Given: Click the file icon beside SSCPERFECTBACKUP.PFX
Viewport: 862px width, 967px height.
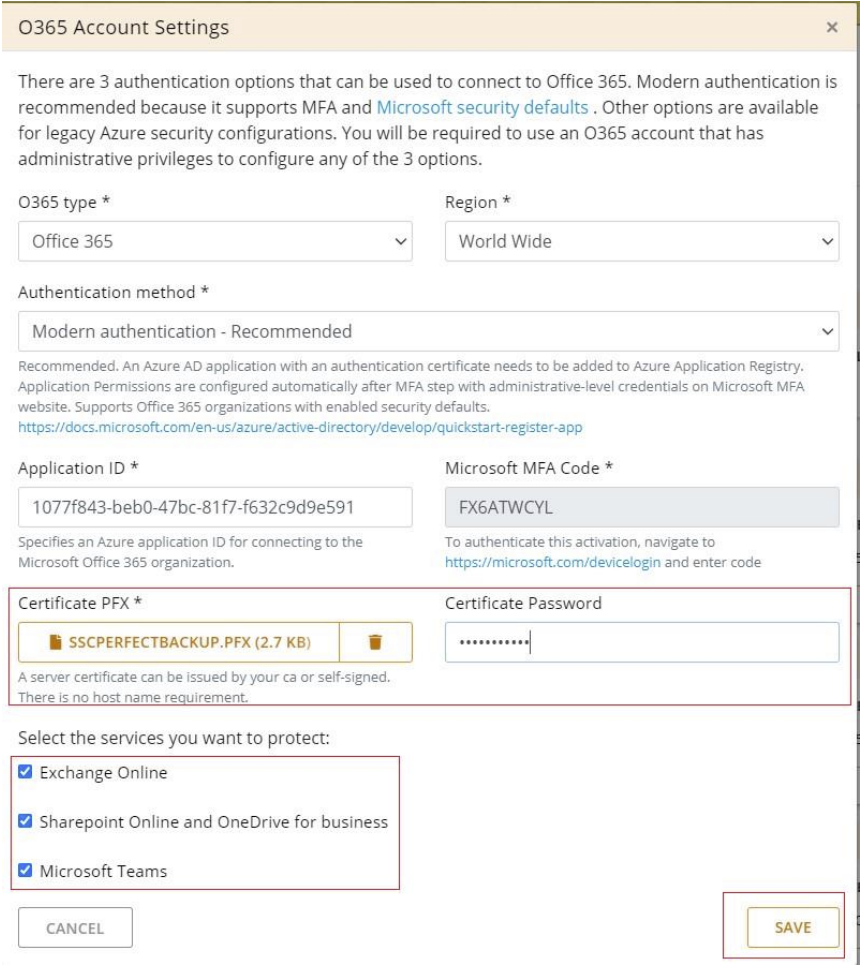Looking at the screenshot, I should (55, 643).
